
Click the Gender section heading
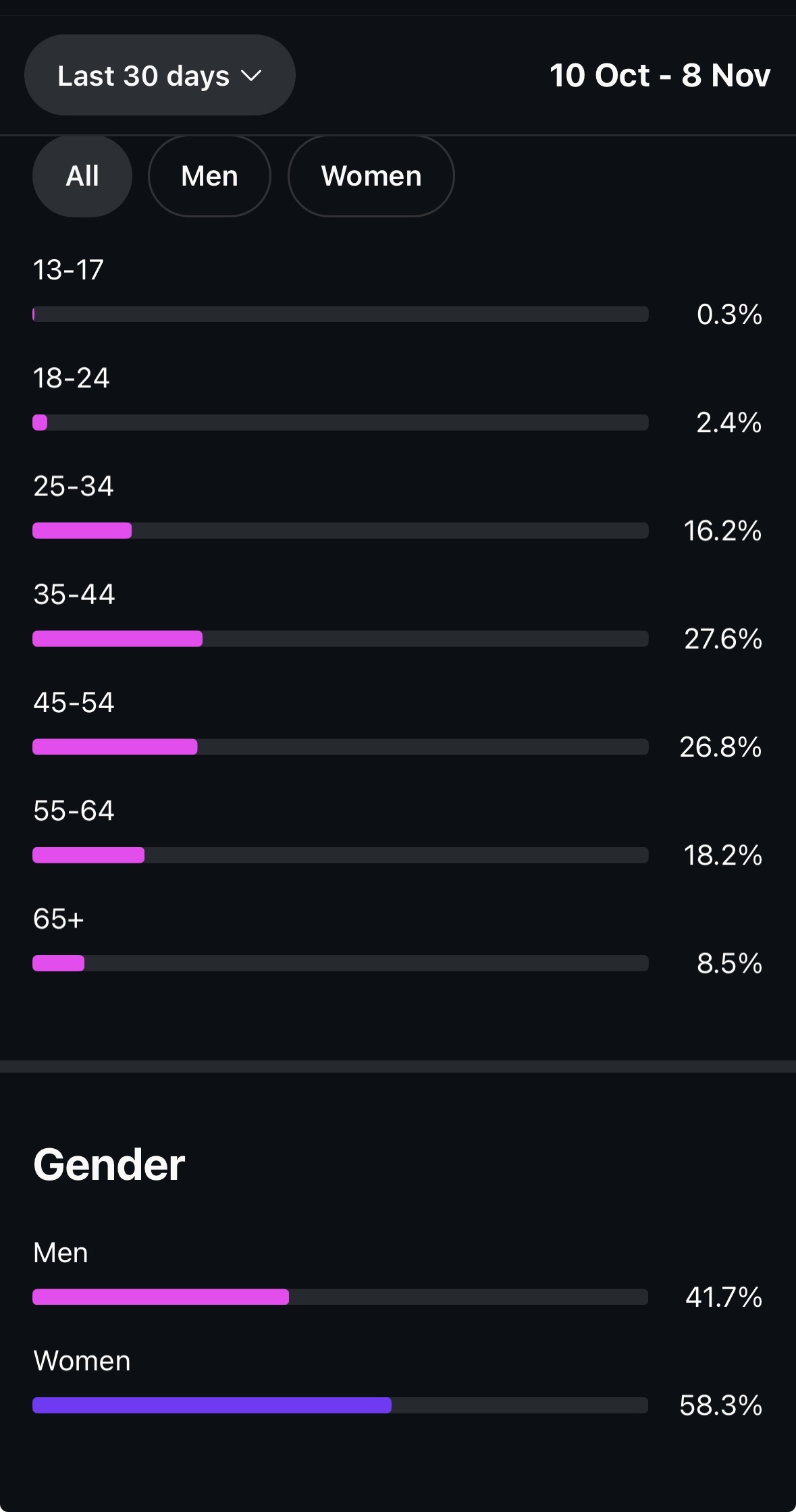coord(109,1164)
